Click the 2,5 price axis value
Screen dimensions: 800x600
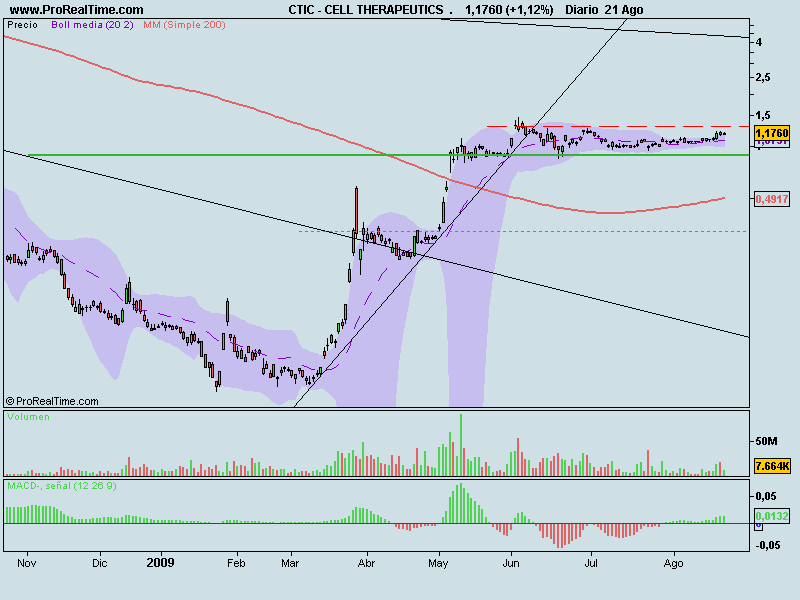click(x=763, y=78)
